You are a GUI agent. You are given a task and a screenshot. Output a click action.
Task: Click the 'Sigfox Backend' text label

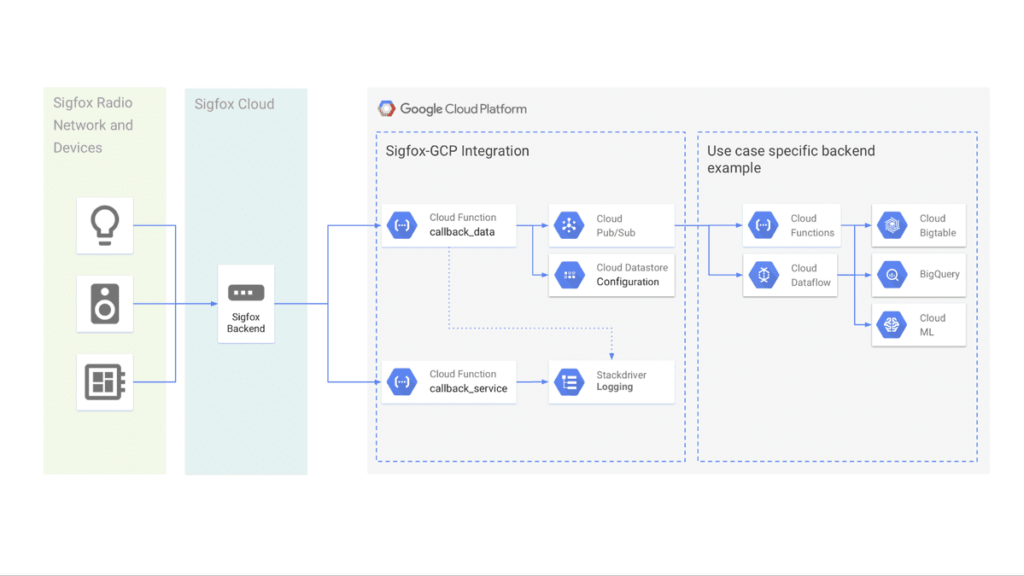[246, 323]
